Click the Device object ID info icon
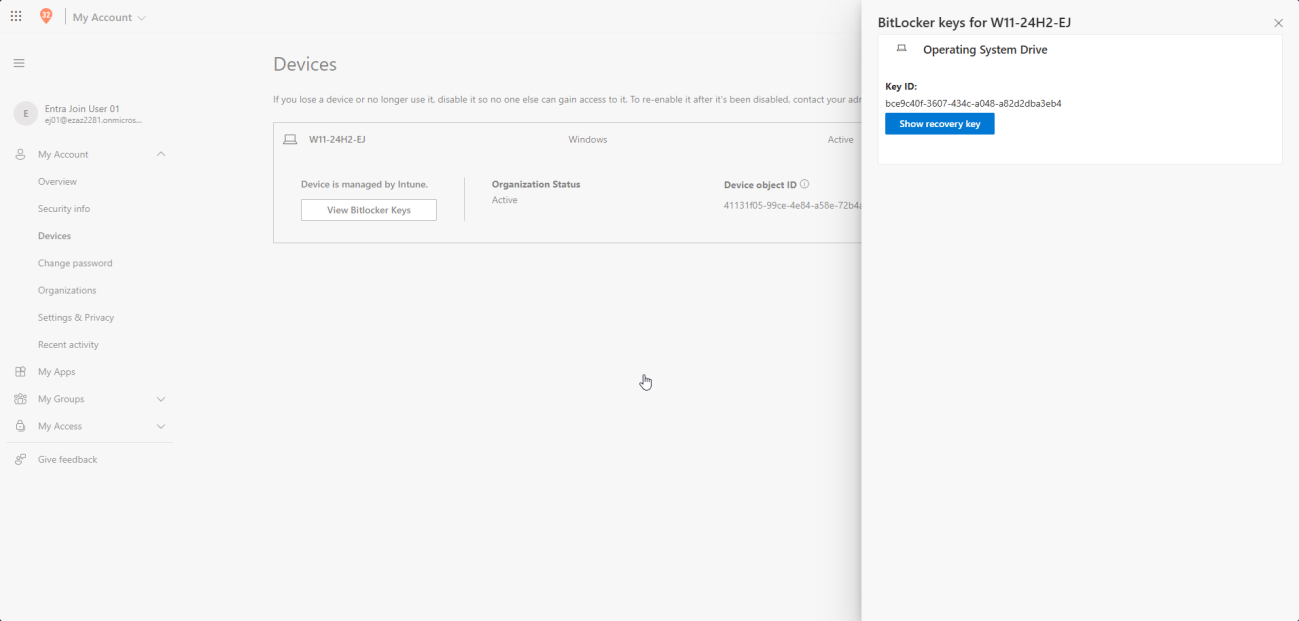Image resolution: width=1299 pixels, height=621 pixels. coord(804,184)
